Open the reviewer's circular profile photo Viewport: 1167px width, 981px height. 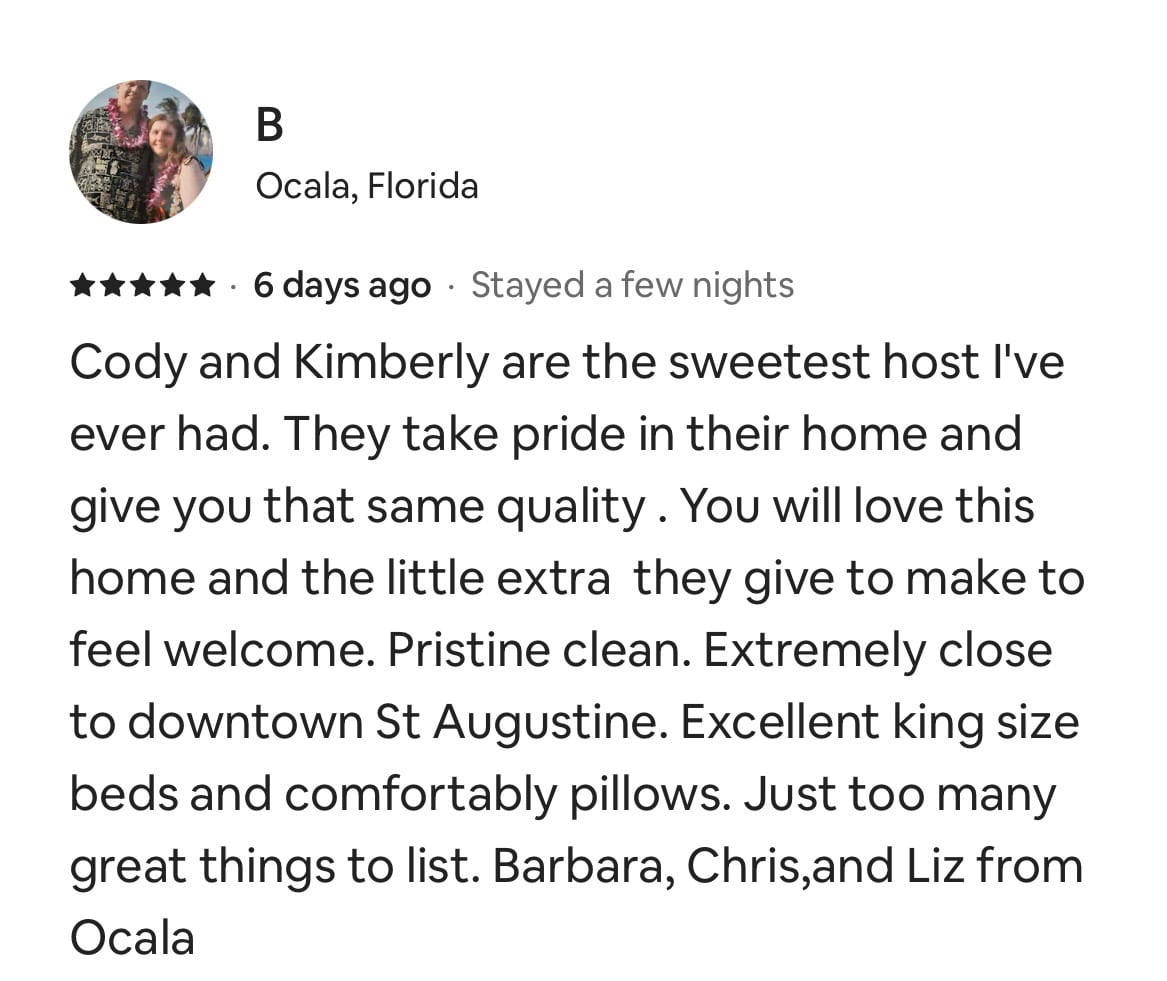(141, 152)
